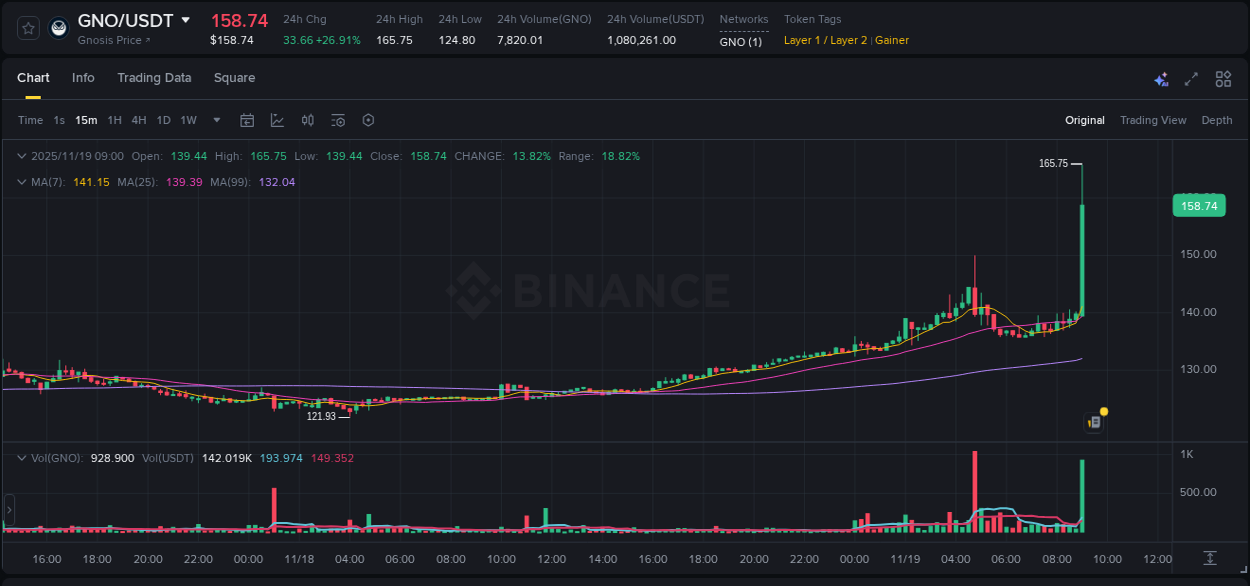The width and height of the screenshot is (1250, 586).
Task: Click the hexagon chart settings icon
Action: 368,119
